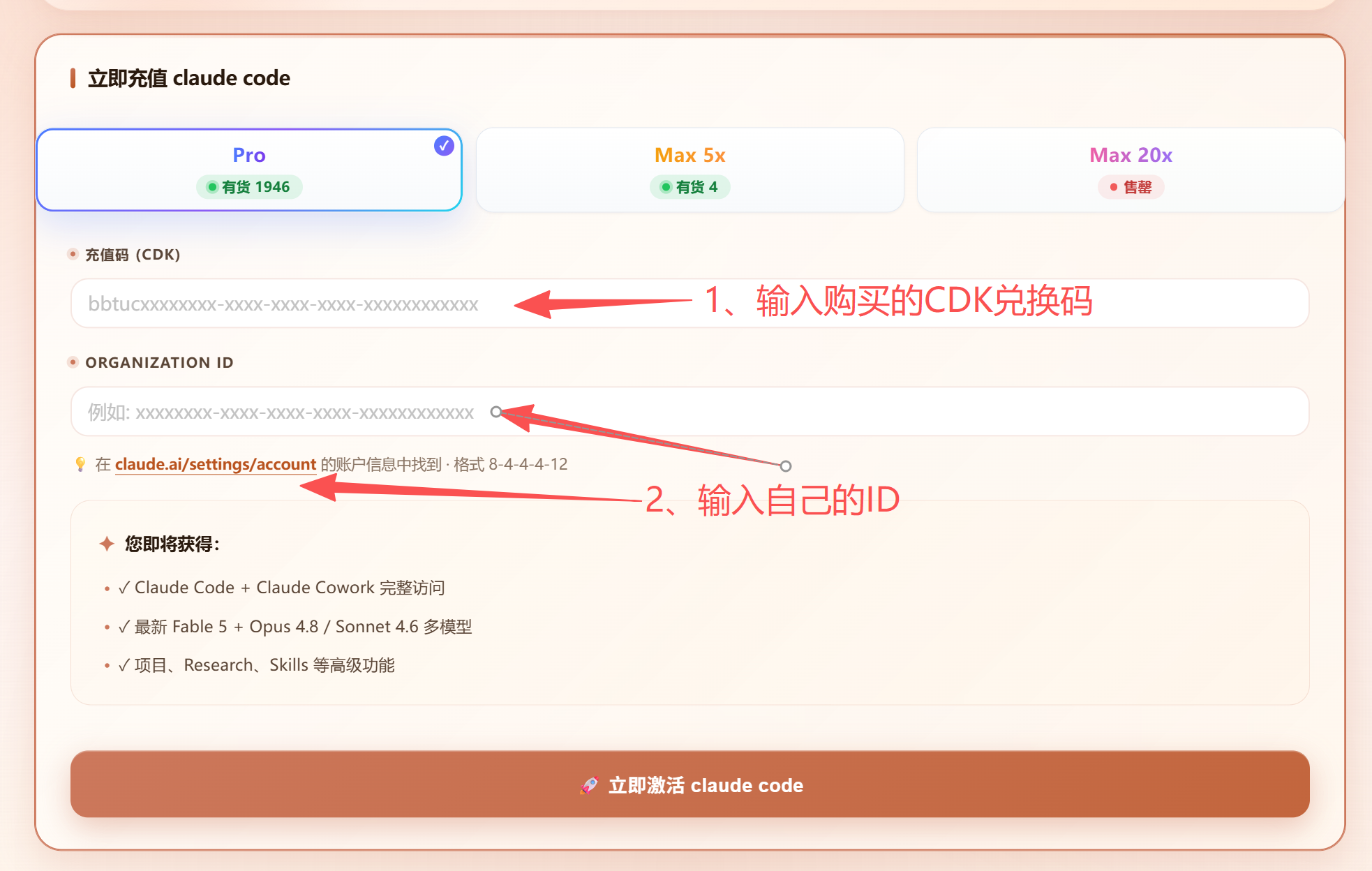The image size is (1372, 871).
Task: Click the lightbulb hint icon
Action: pyautogui.click(x=80, y=464)
